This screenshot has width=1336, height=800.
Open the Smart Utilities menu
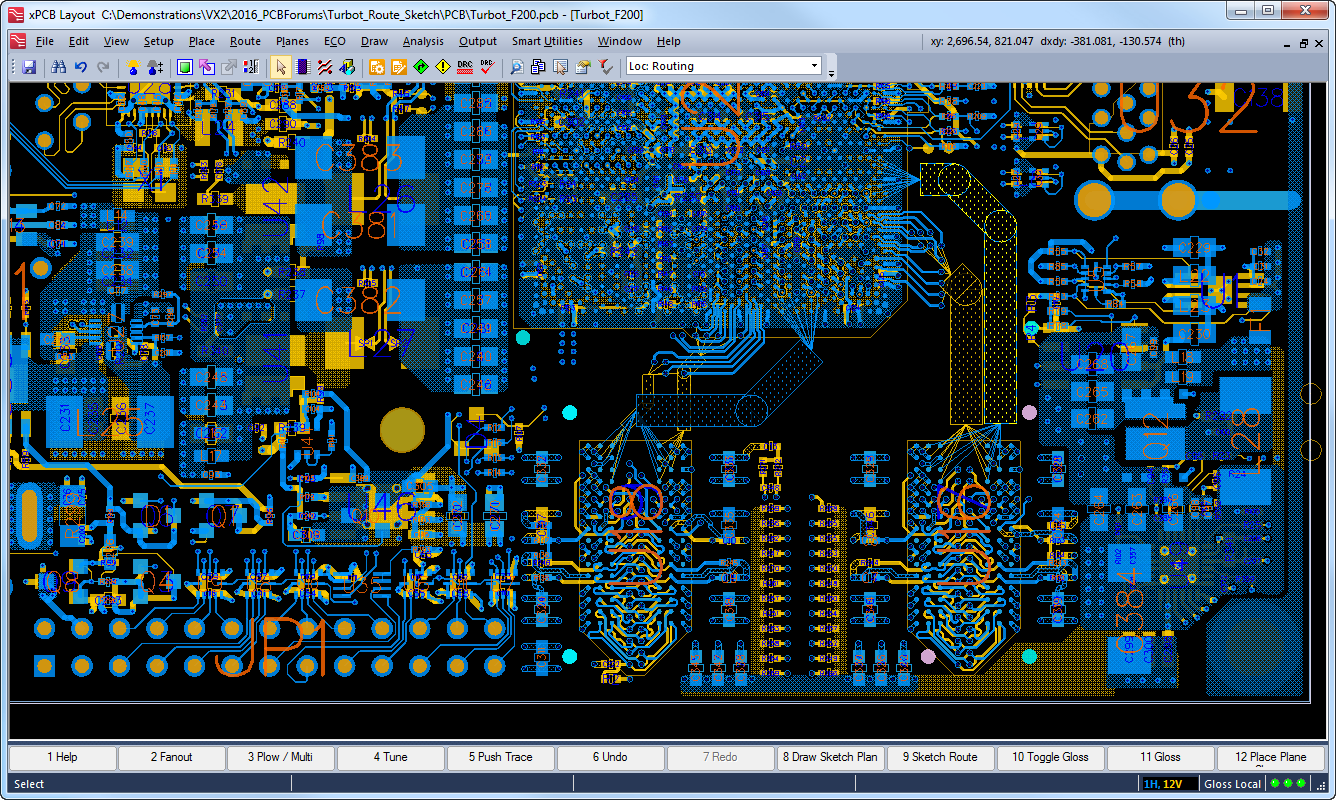click(x=546, y=41)
